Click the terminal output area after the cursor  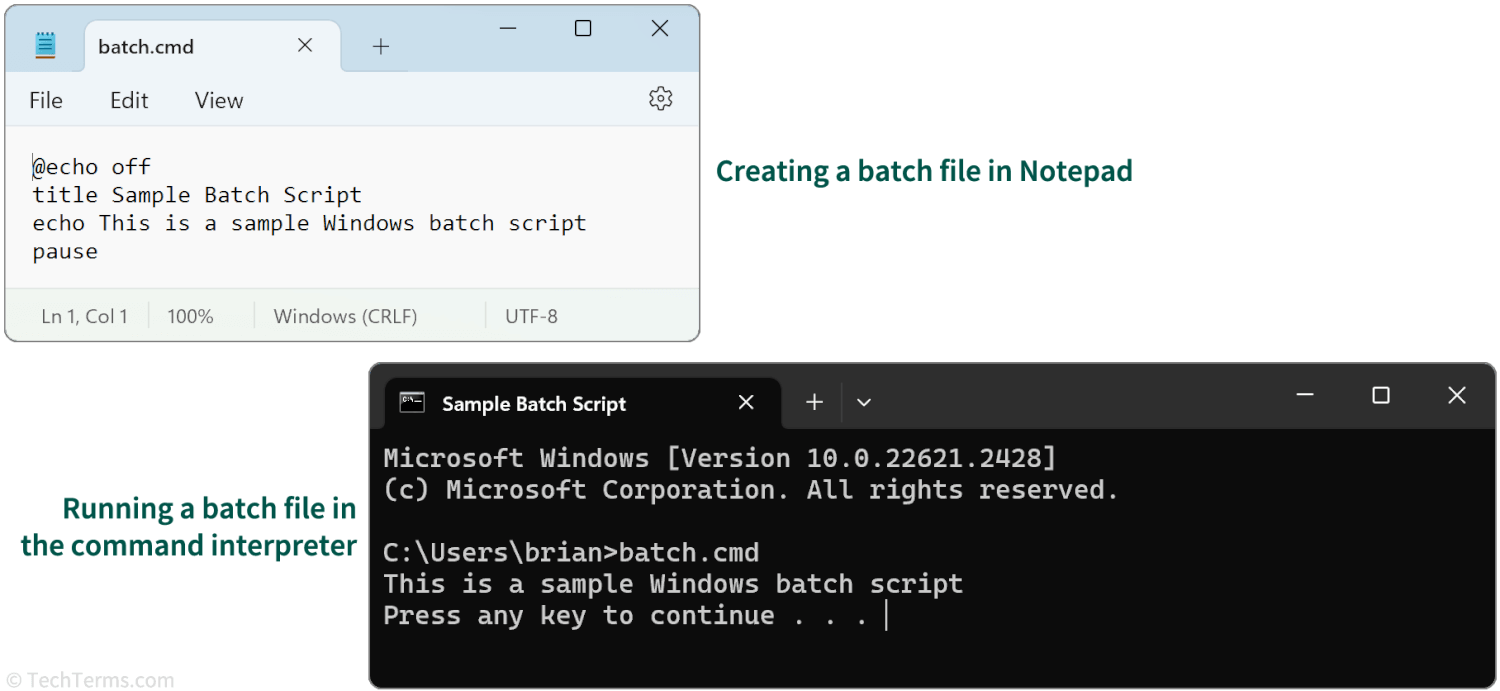(1000, 615)
